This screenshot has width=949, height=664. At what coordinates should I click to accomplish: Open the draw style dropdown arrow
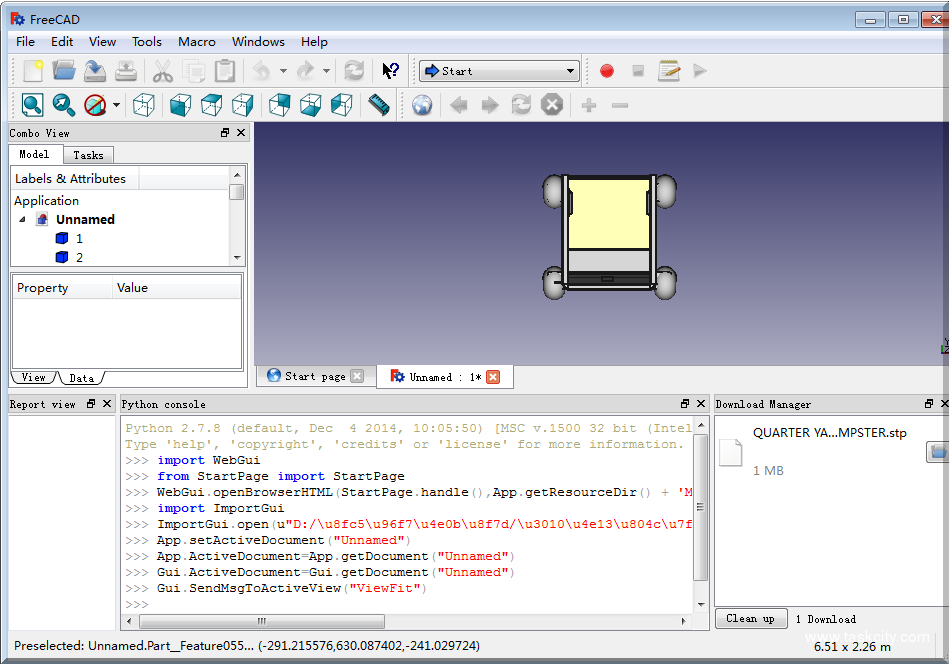click(116, 105)
